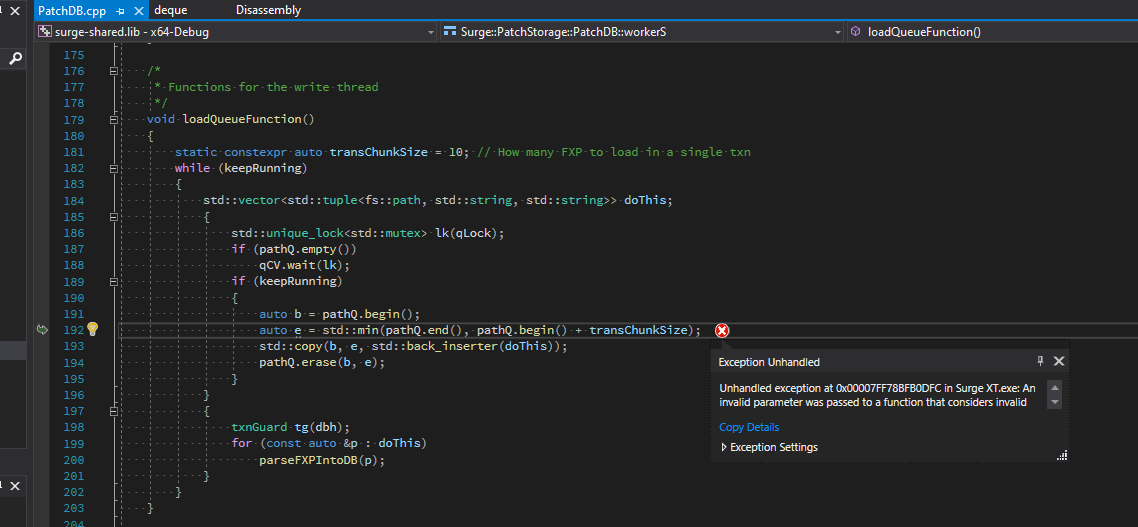Click the exception message scroll down arrow
This screenshot has height=527, width=1138.
tap(1055, 402)
